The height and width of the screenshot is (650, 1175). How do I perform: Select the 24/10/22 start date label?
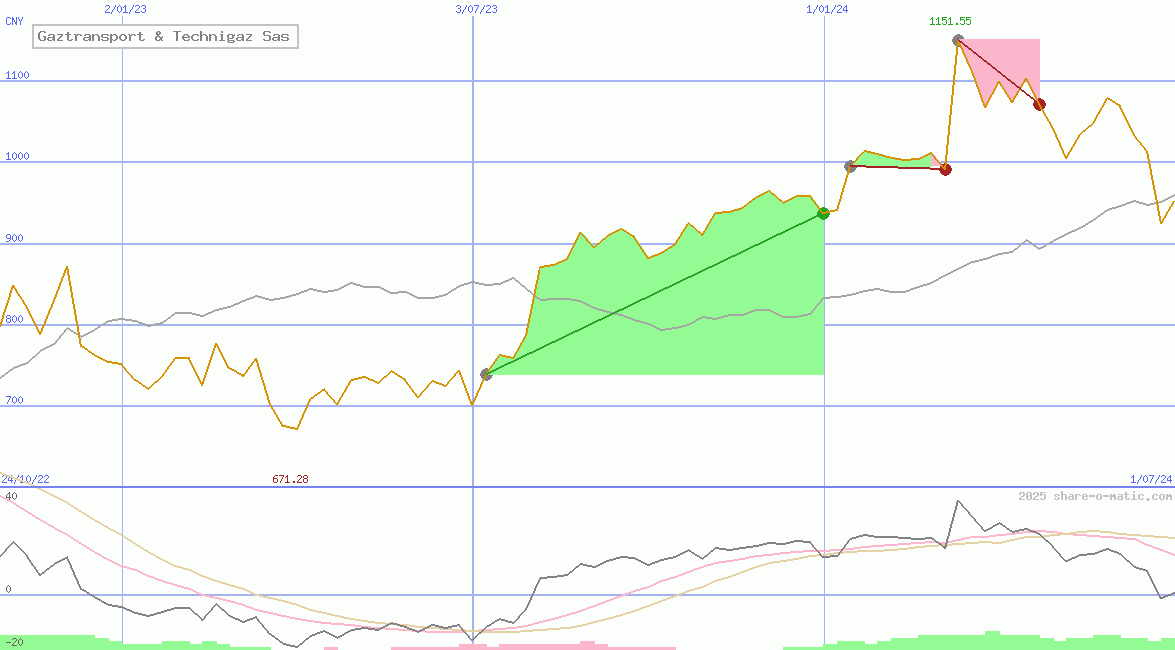click(25, 480)
